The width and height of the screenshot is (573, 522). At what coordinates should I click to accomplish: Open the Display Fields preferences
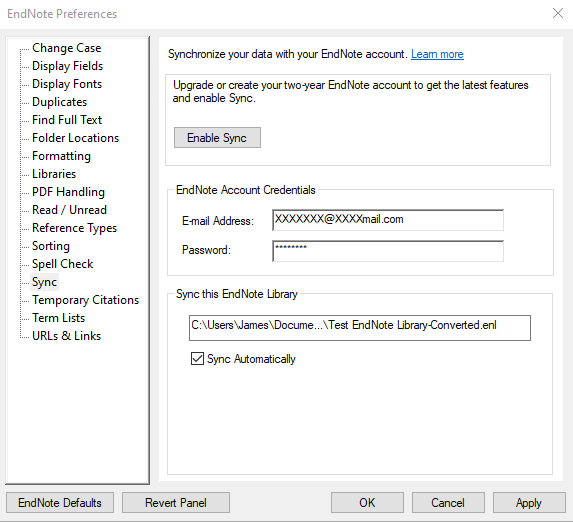(68, 66)
